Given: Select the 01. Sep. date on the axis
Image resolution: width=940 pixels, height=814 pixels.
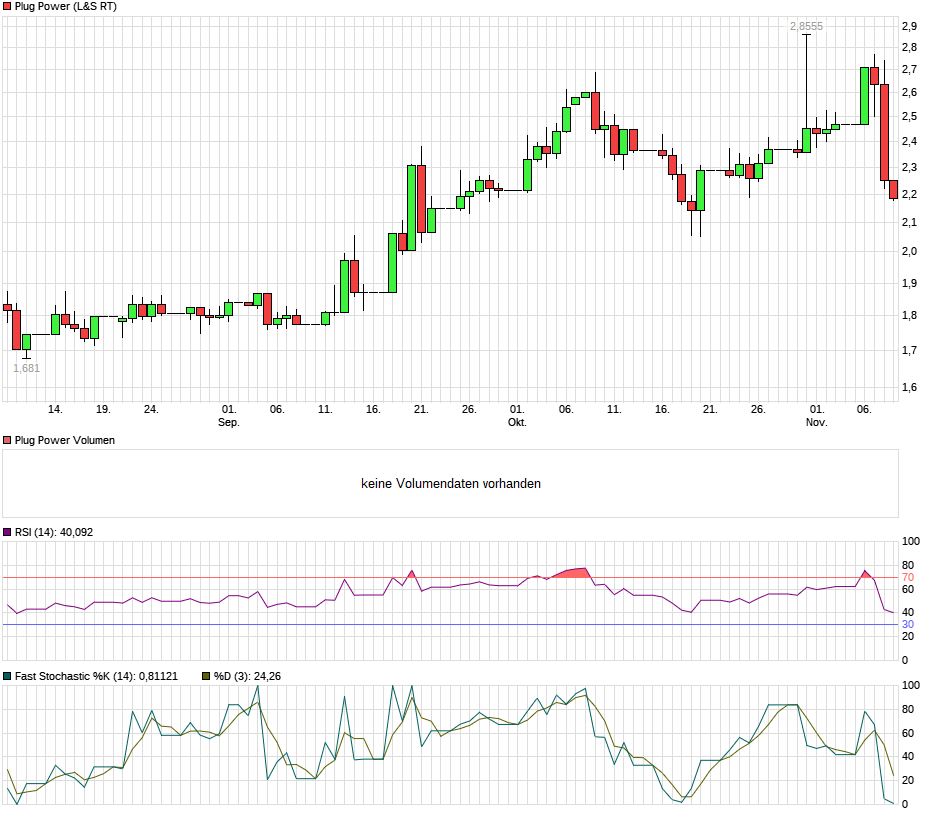Looking at the screenshot, I should pyautogui.click(x=229, y=415).
